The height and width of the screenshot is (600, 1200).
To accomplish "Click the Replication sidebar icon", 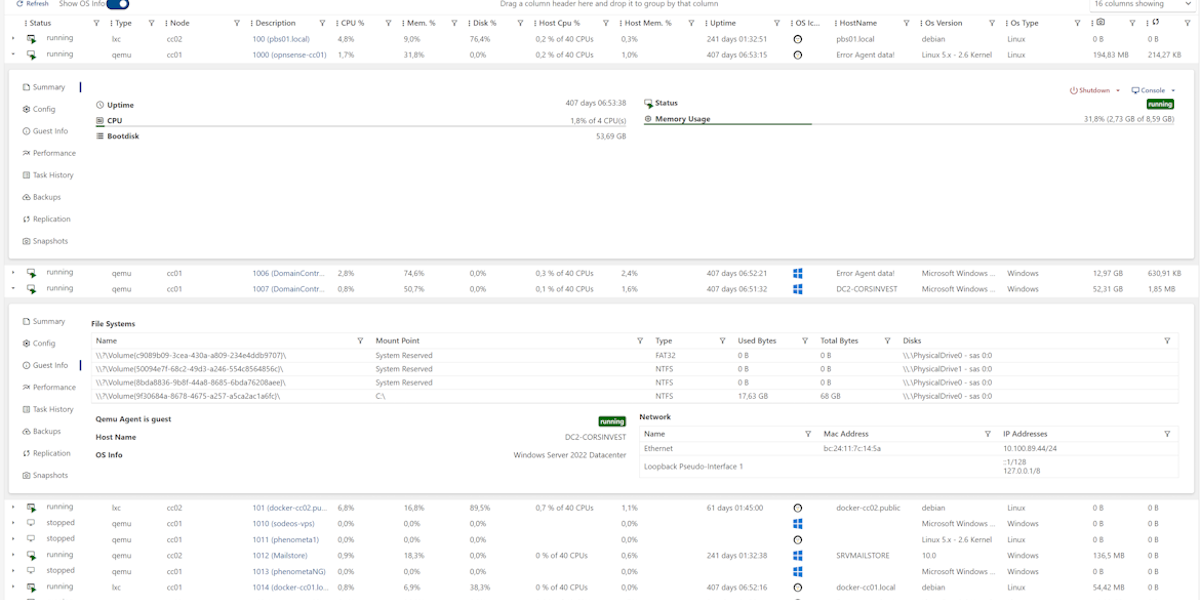I will (24, 218).
